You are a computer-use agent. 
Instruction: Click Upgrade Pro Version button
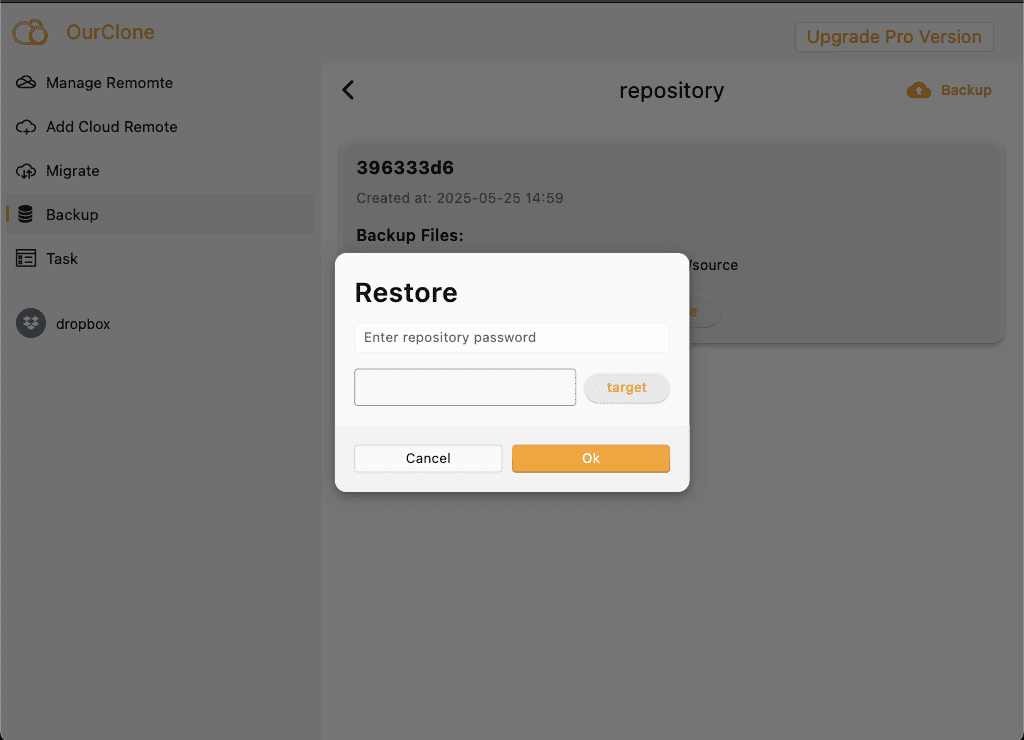tap(894, 37)
